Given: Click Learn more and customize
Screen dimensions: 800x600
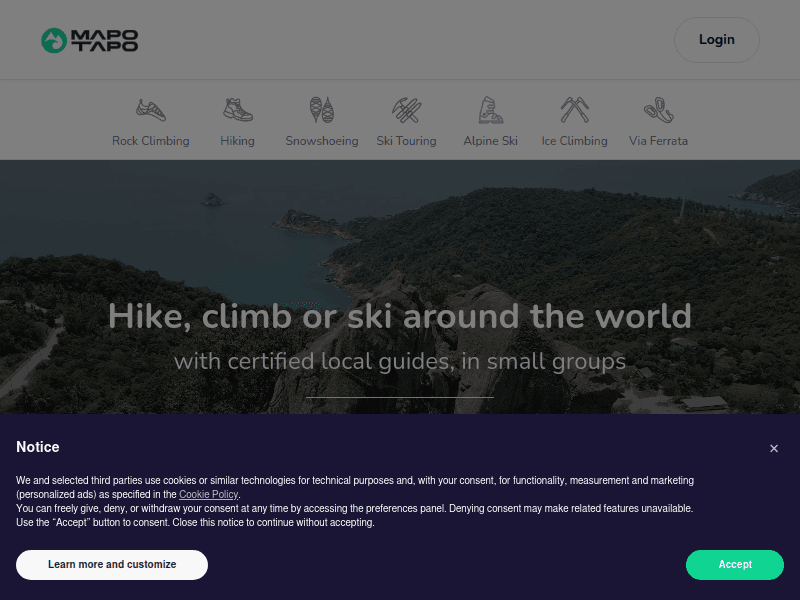Looking at the screenshot, I should point(112,565).
